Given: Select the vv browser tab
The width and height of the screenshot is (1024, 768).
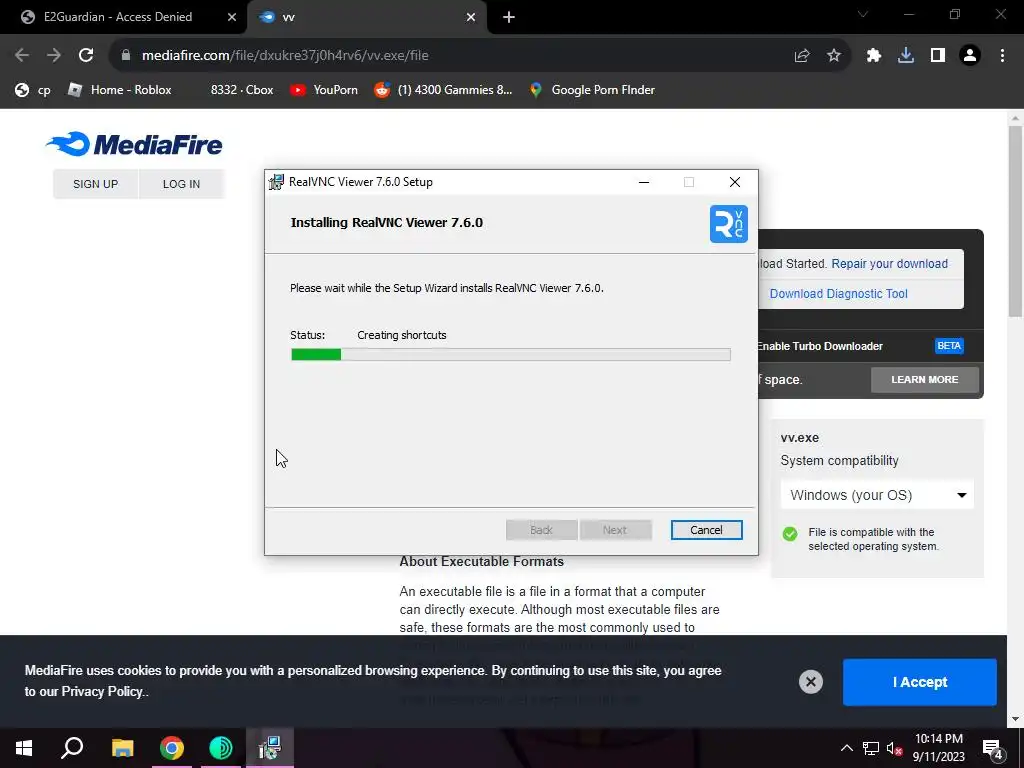Looking at the screenshot, I should [366, 17].
